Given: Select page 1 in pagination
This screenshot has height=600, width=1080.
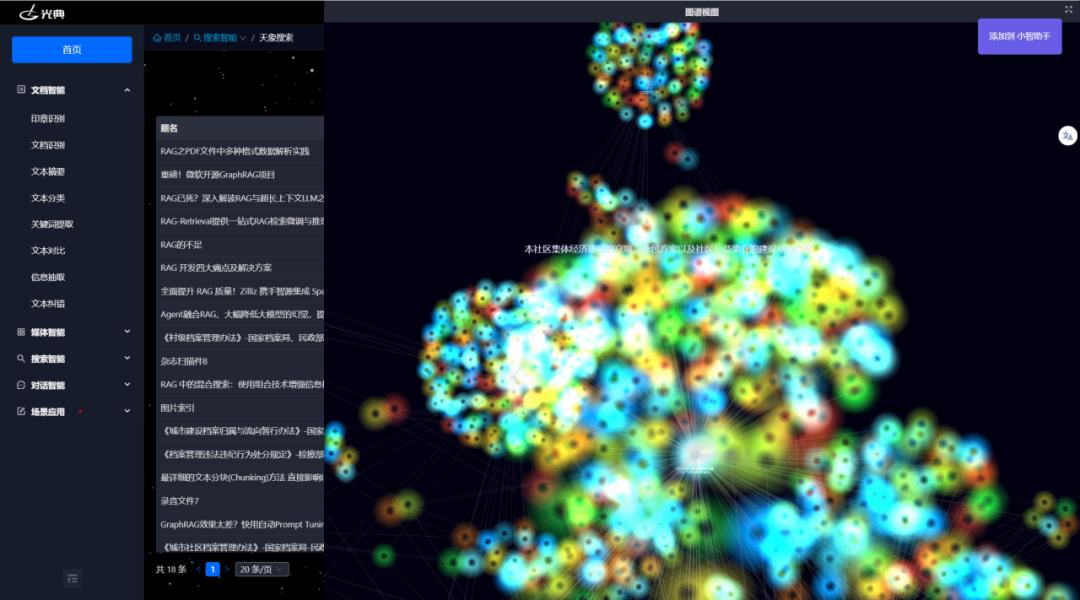Looking at the screenshot, I should click(213, 570).
